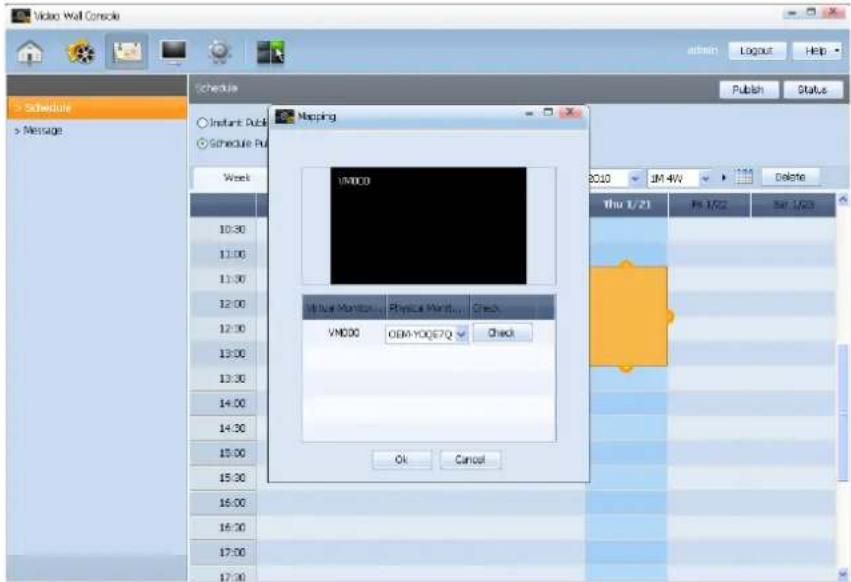Click the Thu 1/21 column header

[x=627, y=205]
